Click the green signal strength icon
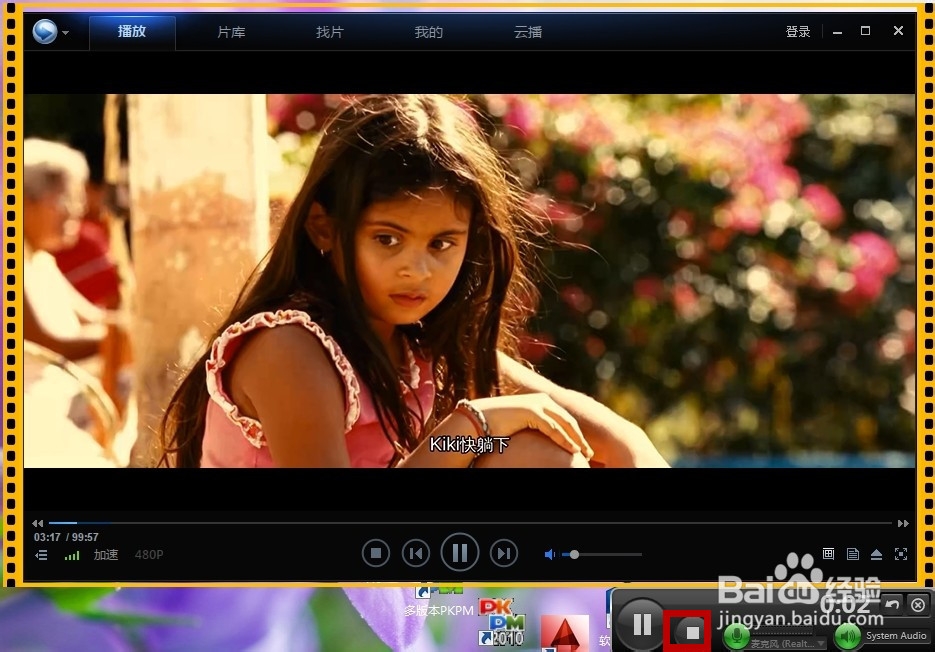This screenshot has height=652, width=935. coord(72,555)
